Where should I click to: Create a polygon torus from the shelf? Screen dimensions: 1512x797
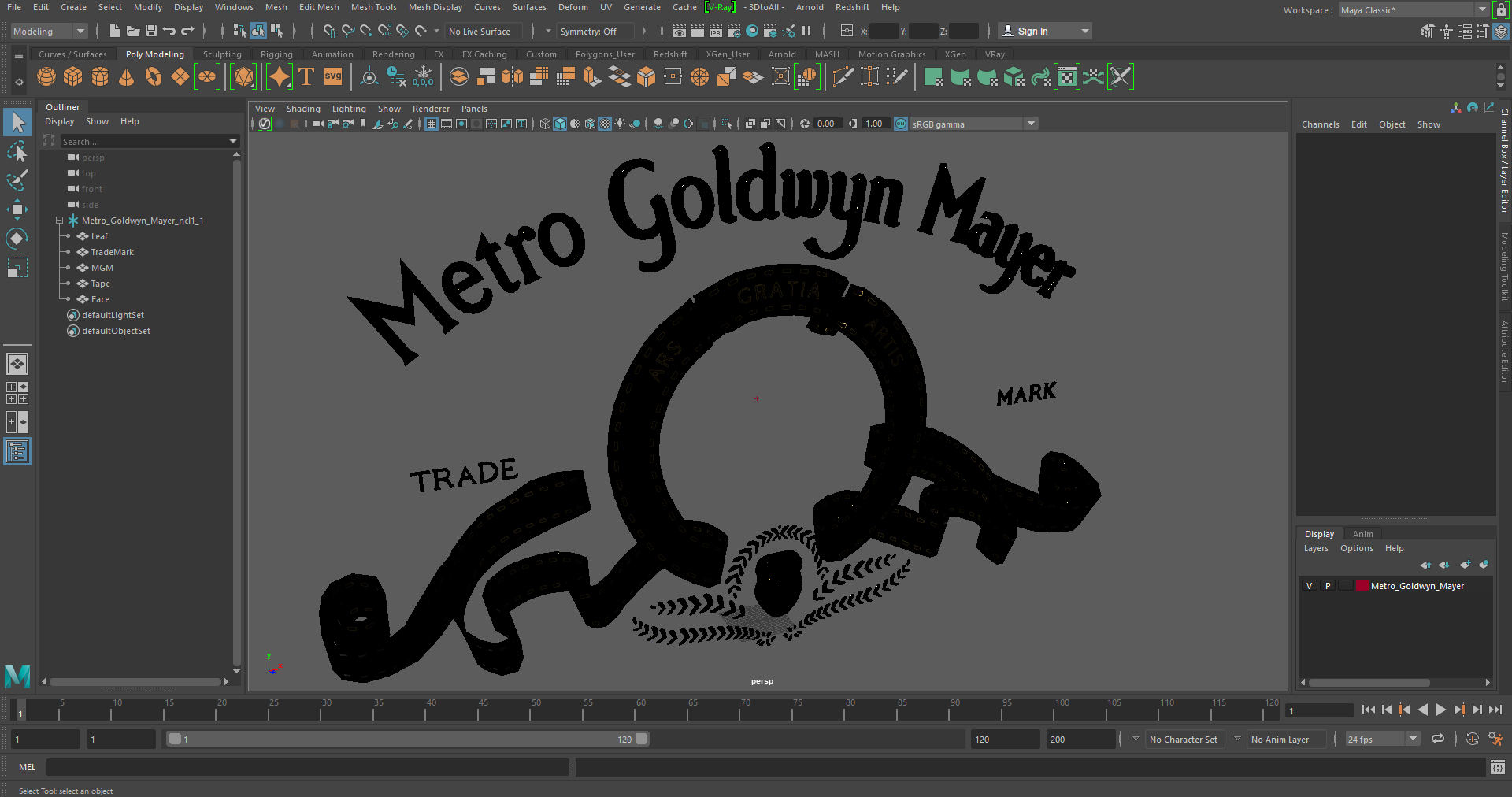pos(154,76)
